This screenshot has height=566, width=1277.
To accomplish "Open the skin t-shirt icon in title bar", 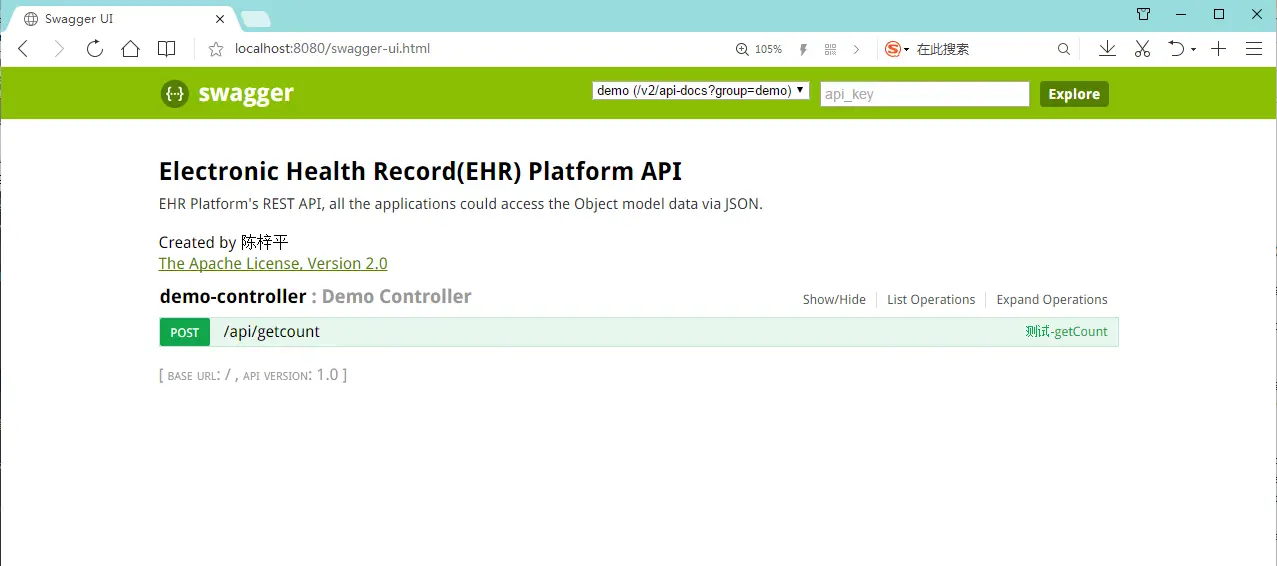I will [x=1144, y=14].
